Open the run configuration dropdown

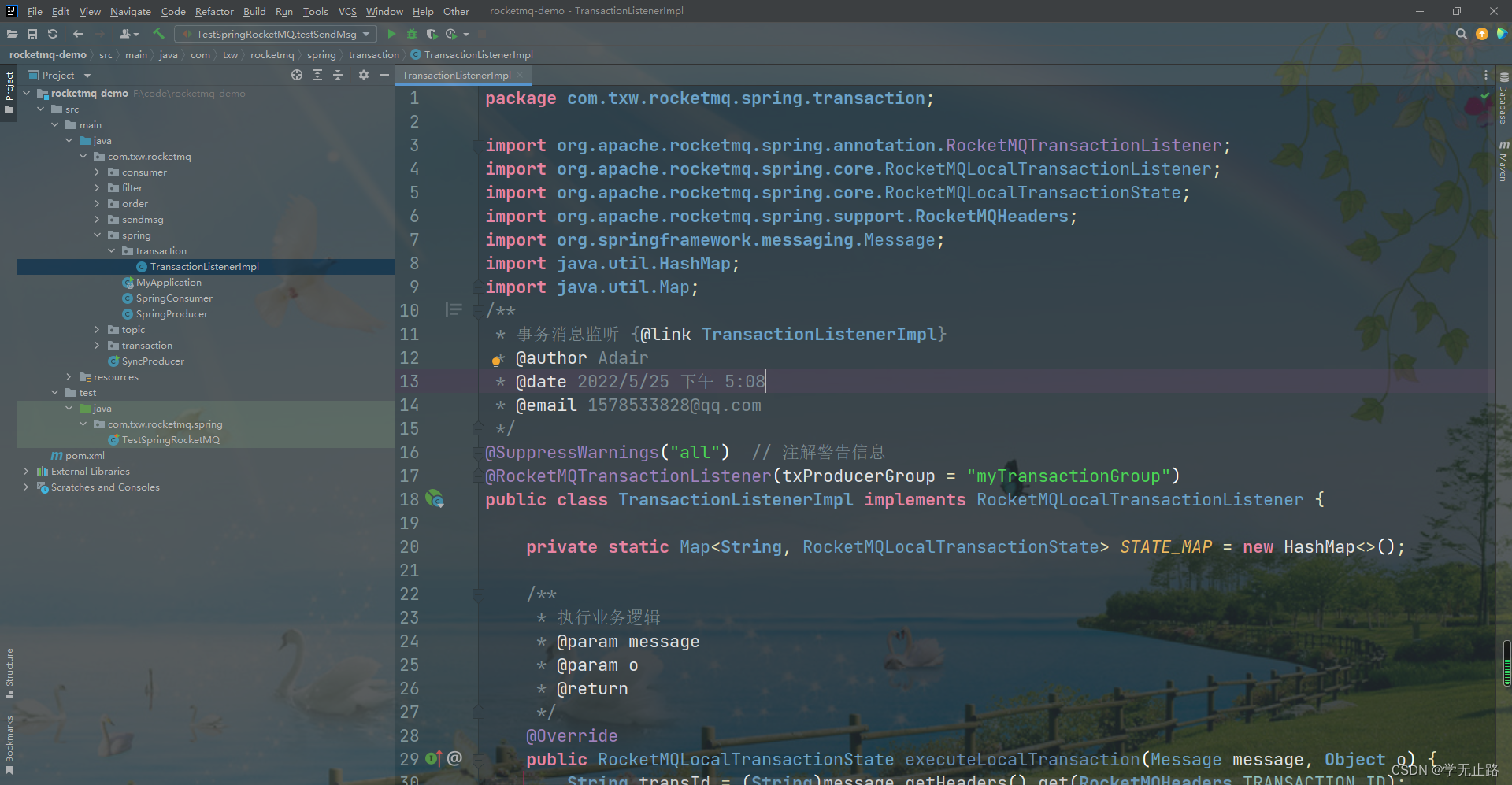[x=276, y=34]
